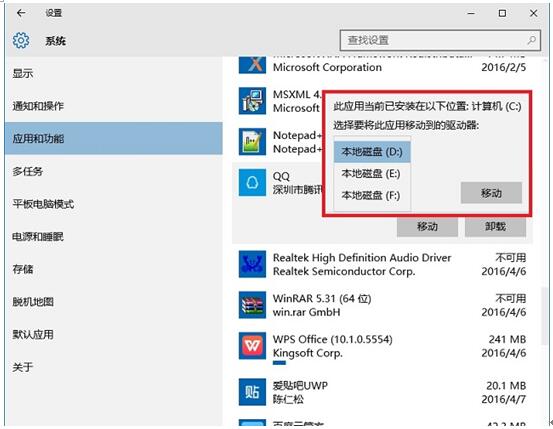Click Kingsoft Corp. publisher text

[308, 353]
